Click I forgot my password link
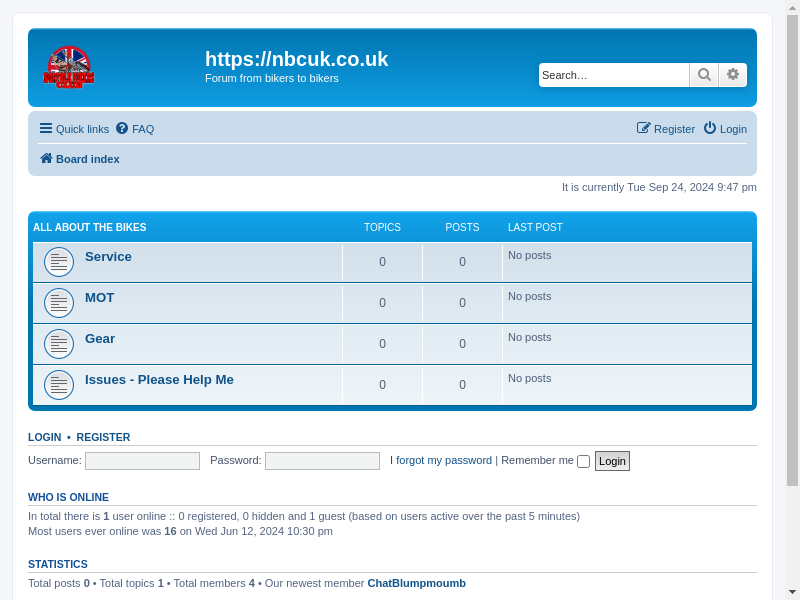 [x=441, y=460]
